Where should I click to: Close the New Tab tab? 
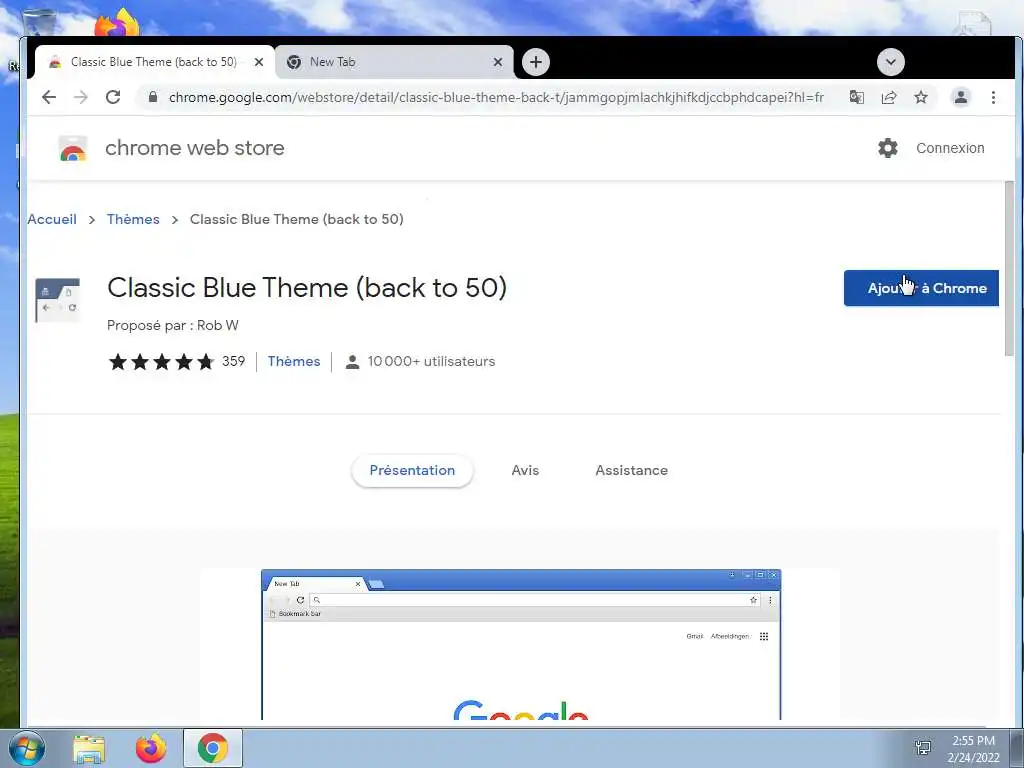pos(498,62)
